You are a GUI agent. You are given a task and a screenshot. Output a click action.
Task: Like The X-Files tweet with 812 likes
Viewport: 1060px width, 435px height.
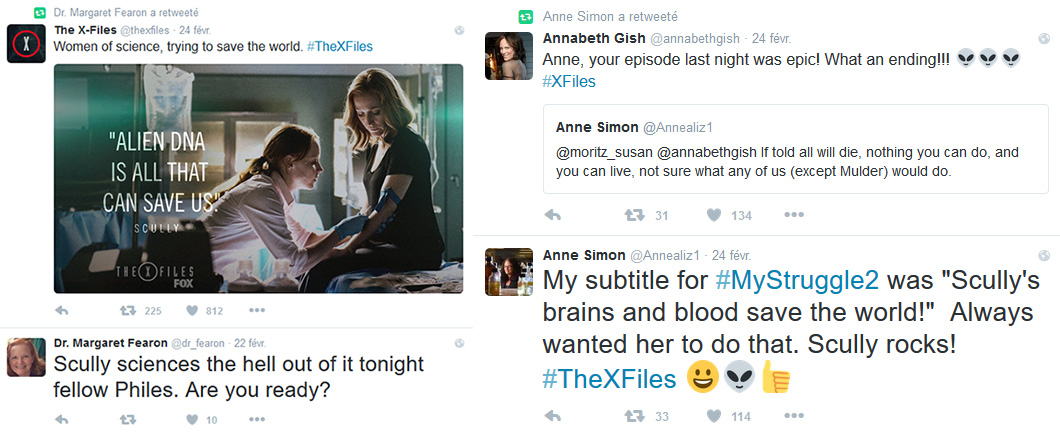[186, 311]
